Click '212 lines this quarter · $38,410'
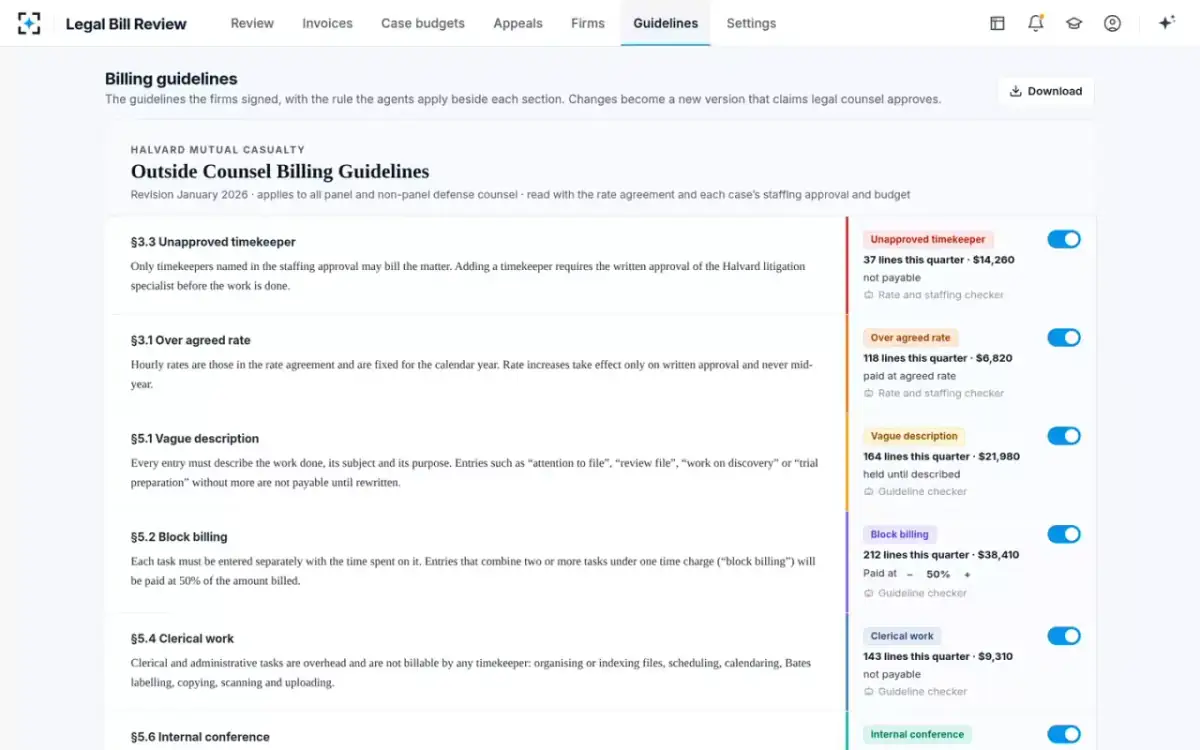1200x750 pixels. coord(942,555)
